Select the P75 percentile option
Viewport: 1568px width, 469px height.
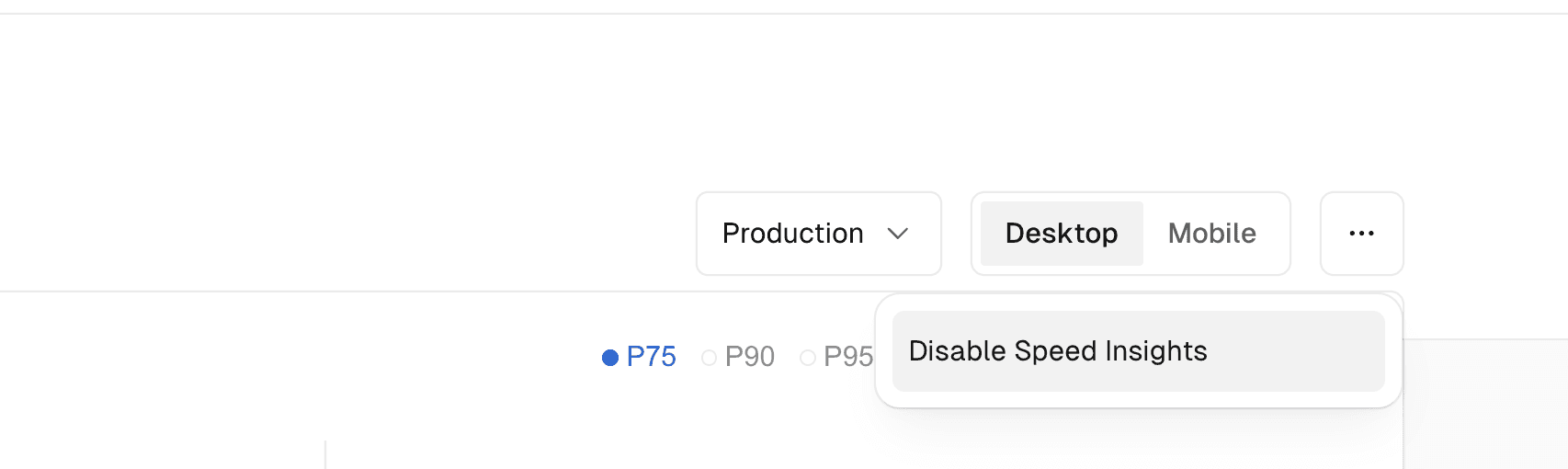(640, 357)
